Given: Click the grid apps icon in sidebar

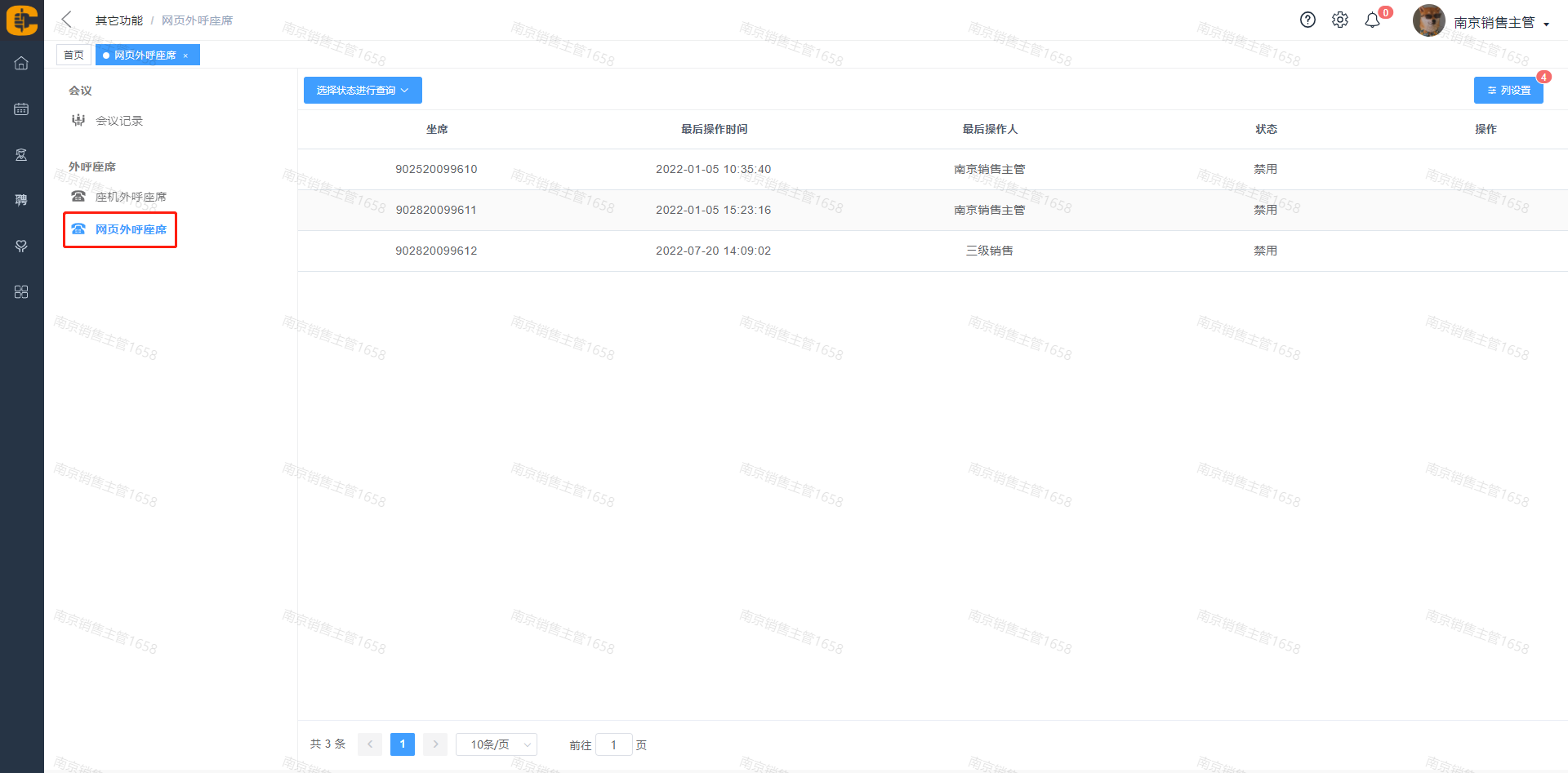Looking at the screenshot, I should (21, 292).
